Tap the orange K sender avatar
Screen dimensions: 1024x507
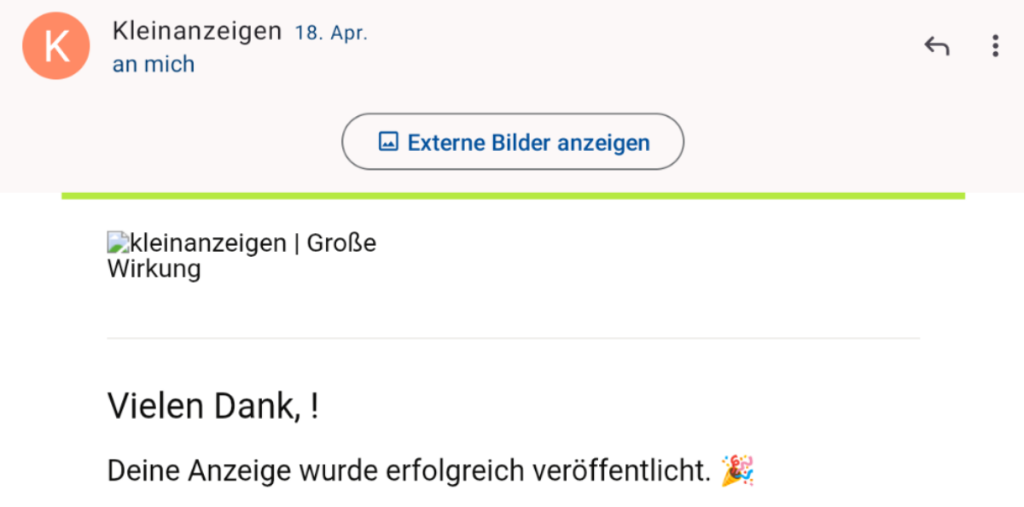click(56, 46)
